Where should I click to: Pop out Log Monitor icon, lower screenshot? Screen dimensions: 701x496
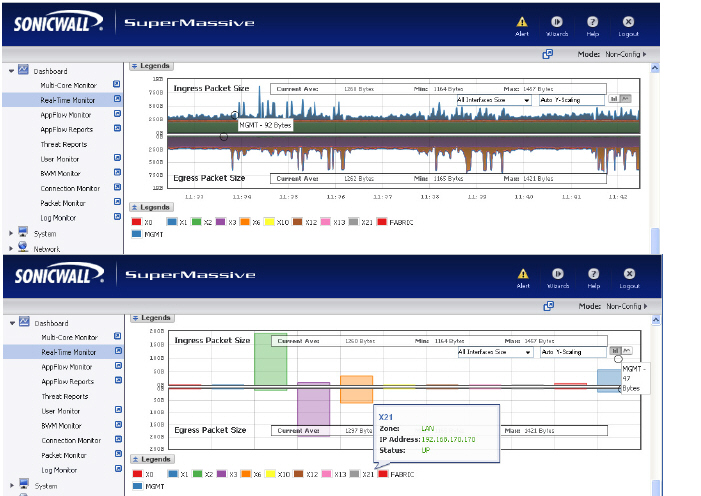tap(118, 469)
